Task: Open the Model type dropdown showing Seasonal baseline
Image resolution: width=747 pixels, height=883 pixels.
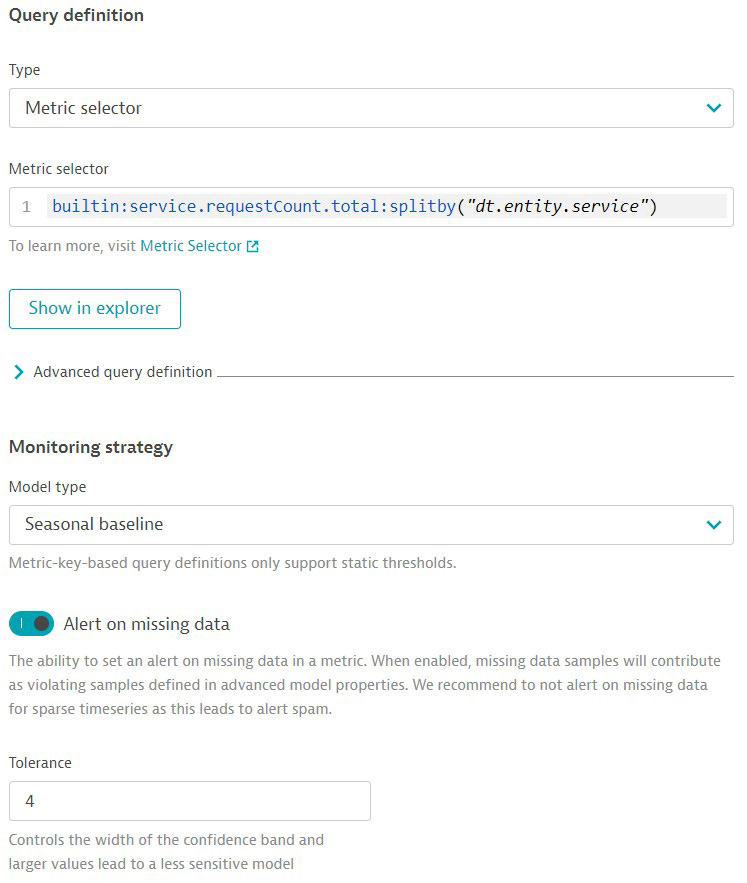Action: tap(370, 524)
